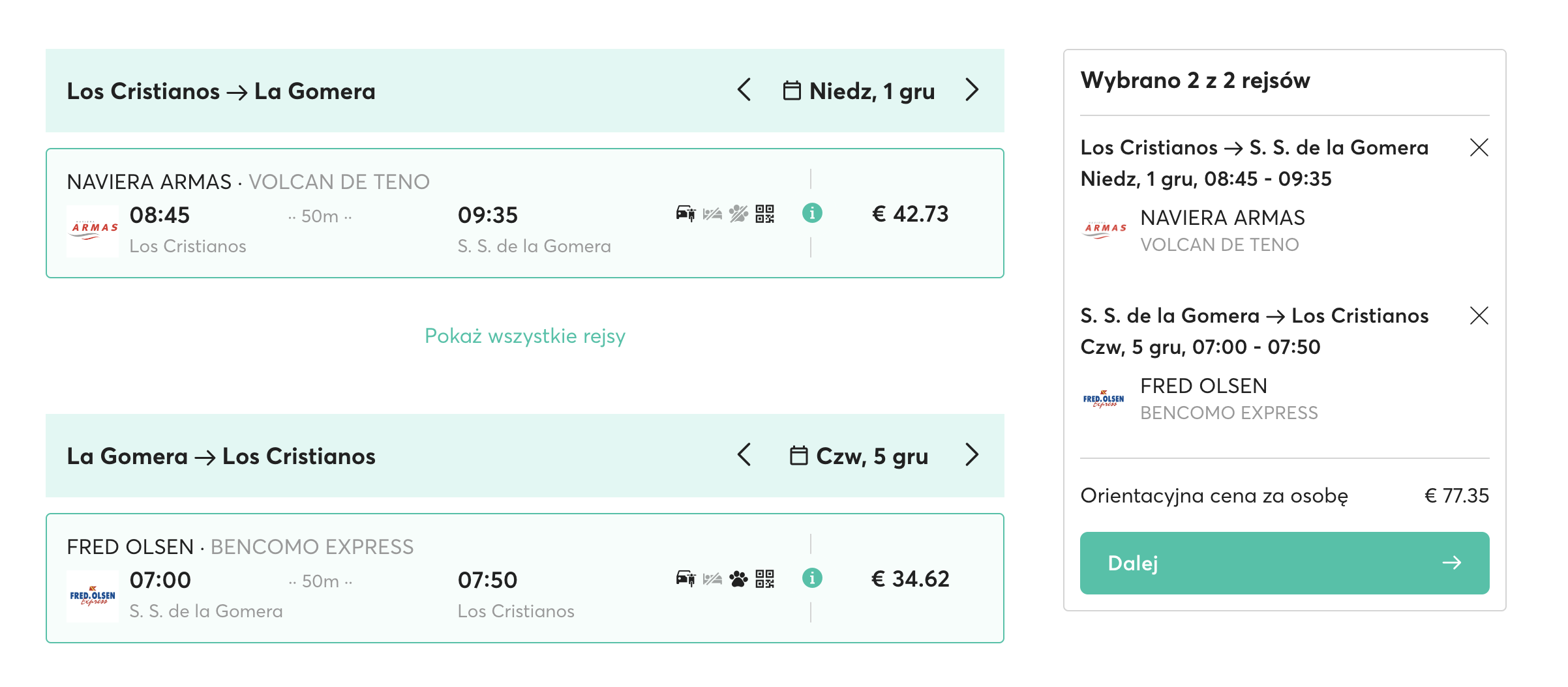
Task: Click the QR code icon on Naviera Armas row
Action: tap(764, 214)
